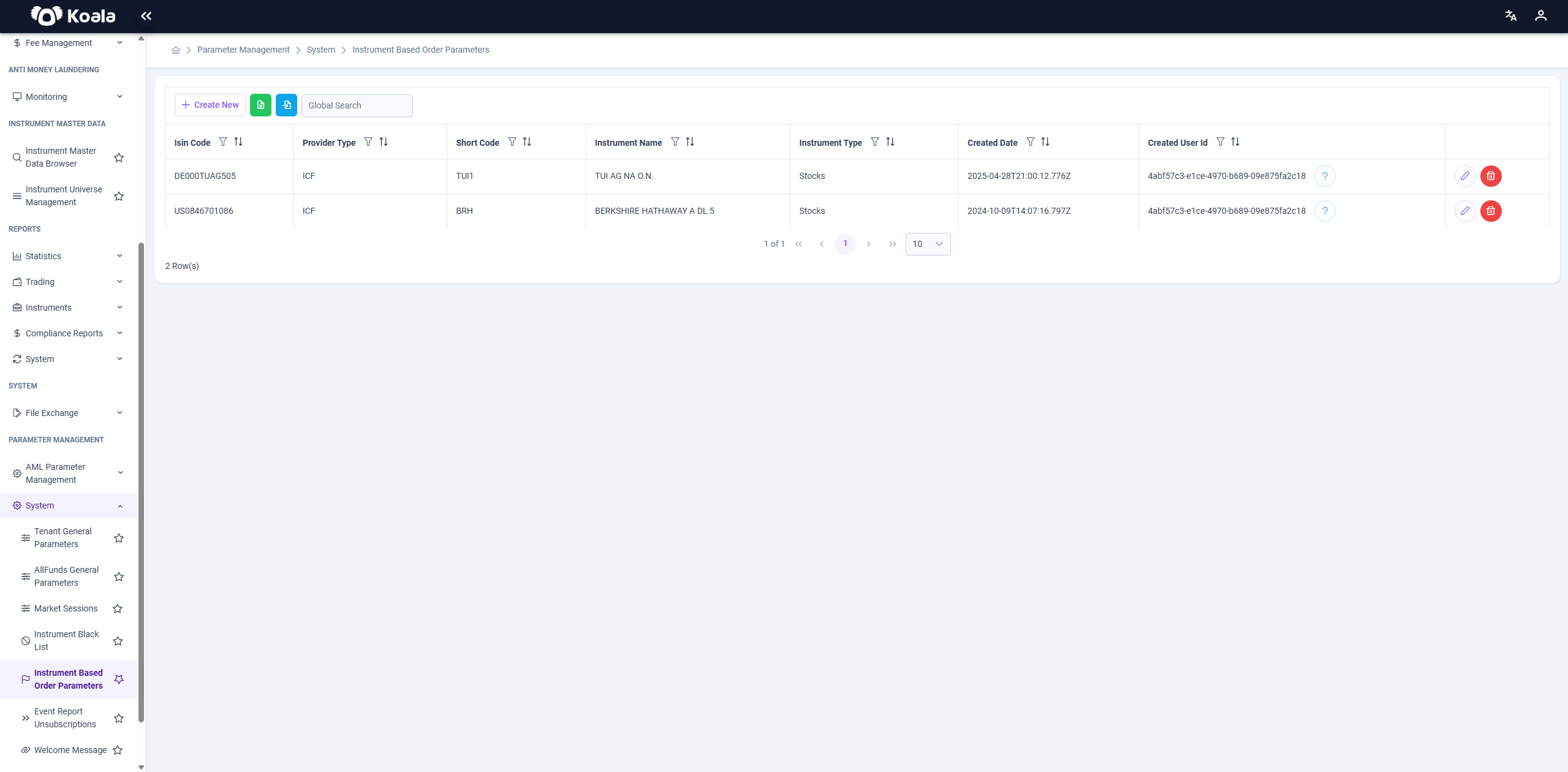Sort by Instrument Name column
Viewport: 1568px width, 772px height.
(x=690, y=142)
